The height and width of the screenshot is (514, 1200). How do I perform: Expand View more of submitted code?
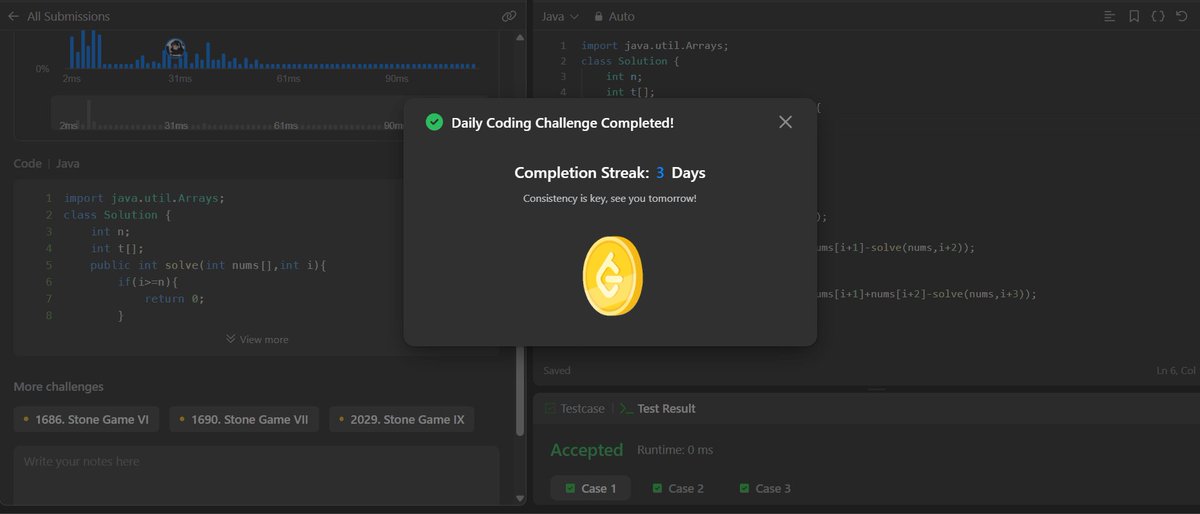click(x=257, y=339)
